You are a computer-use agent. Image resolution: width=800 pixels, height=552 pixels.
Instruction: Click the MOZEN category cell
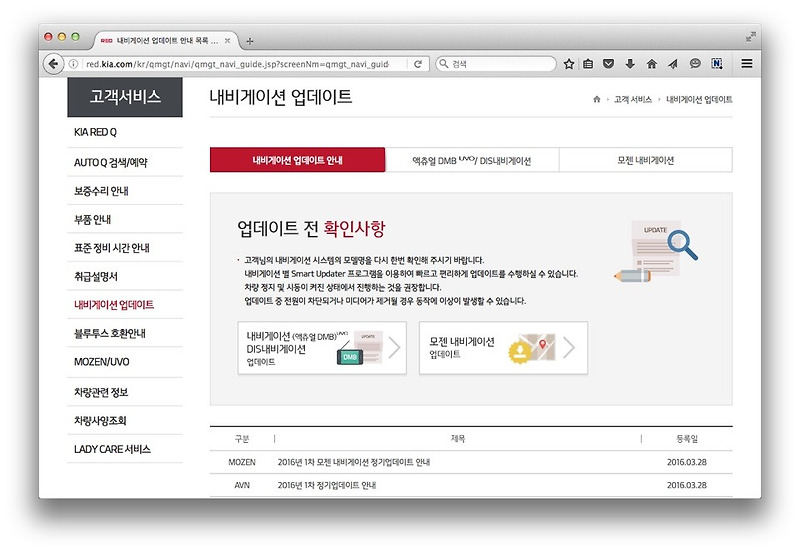coord(242,462)
